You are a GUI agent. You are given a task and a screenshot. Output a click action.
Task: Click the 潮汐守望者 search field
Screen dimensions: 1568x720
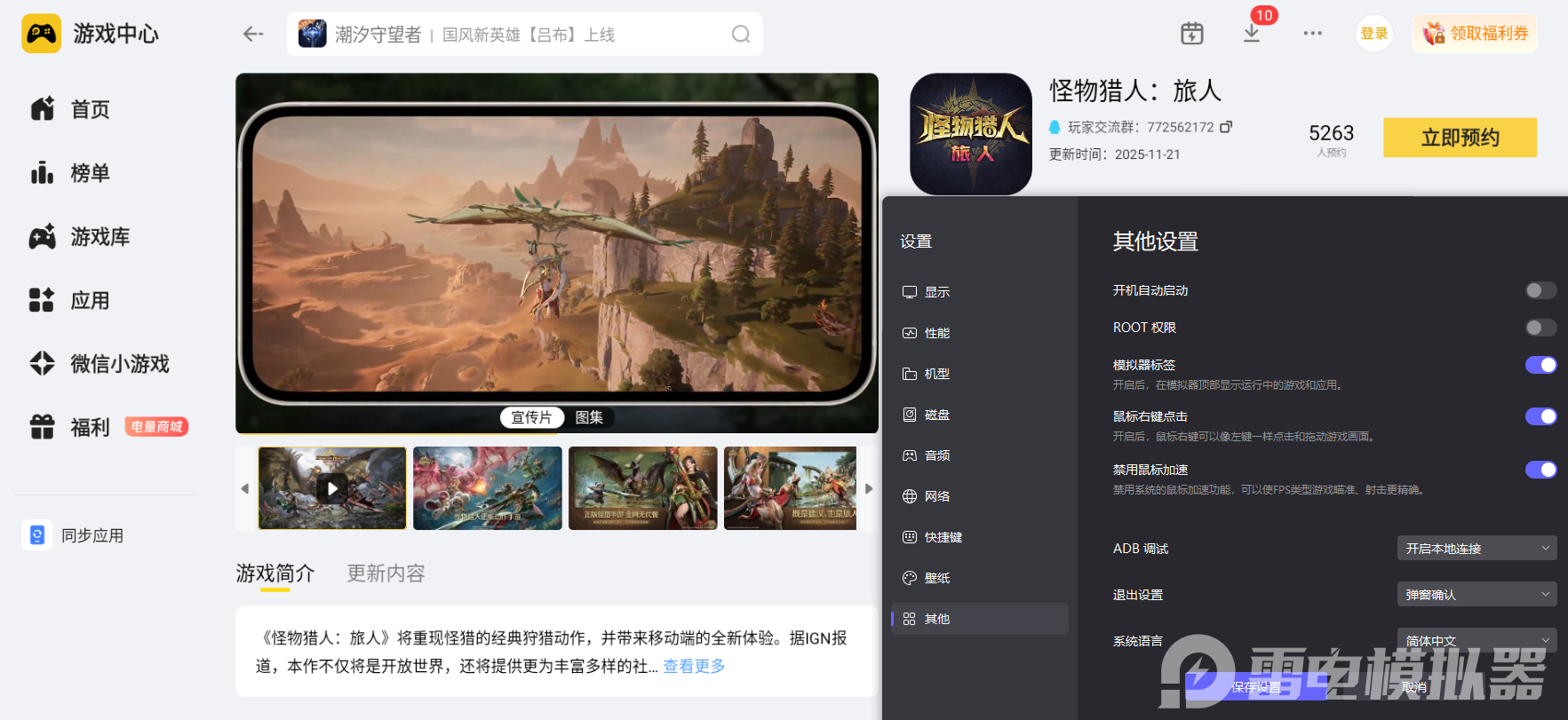point(524,34)
